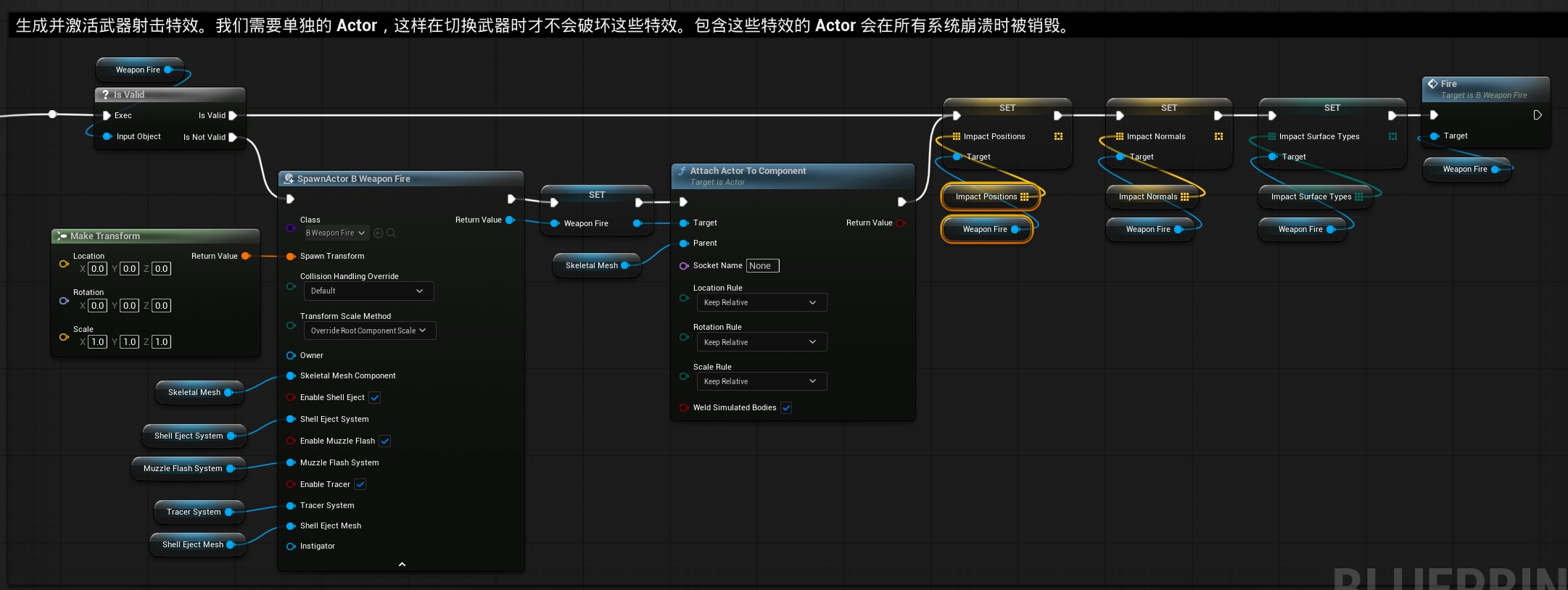Toggle the Weld Simulated Bodies checkbox

[786, 407]
